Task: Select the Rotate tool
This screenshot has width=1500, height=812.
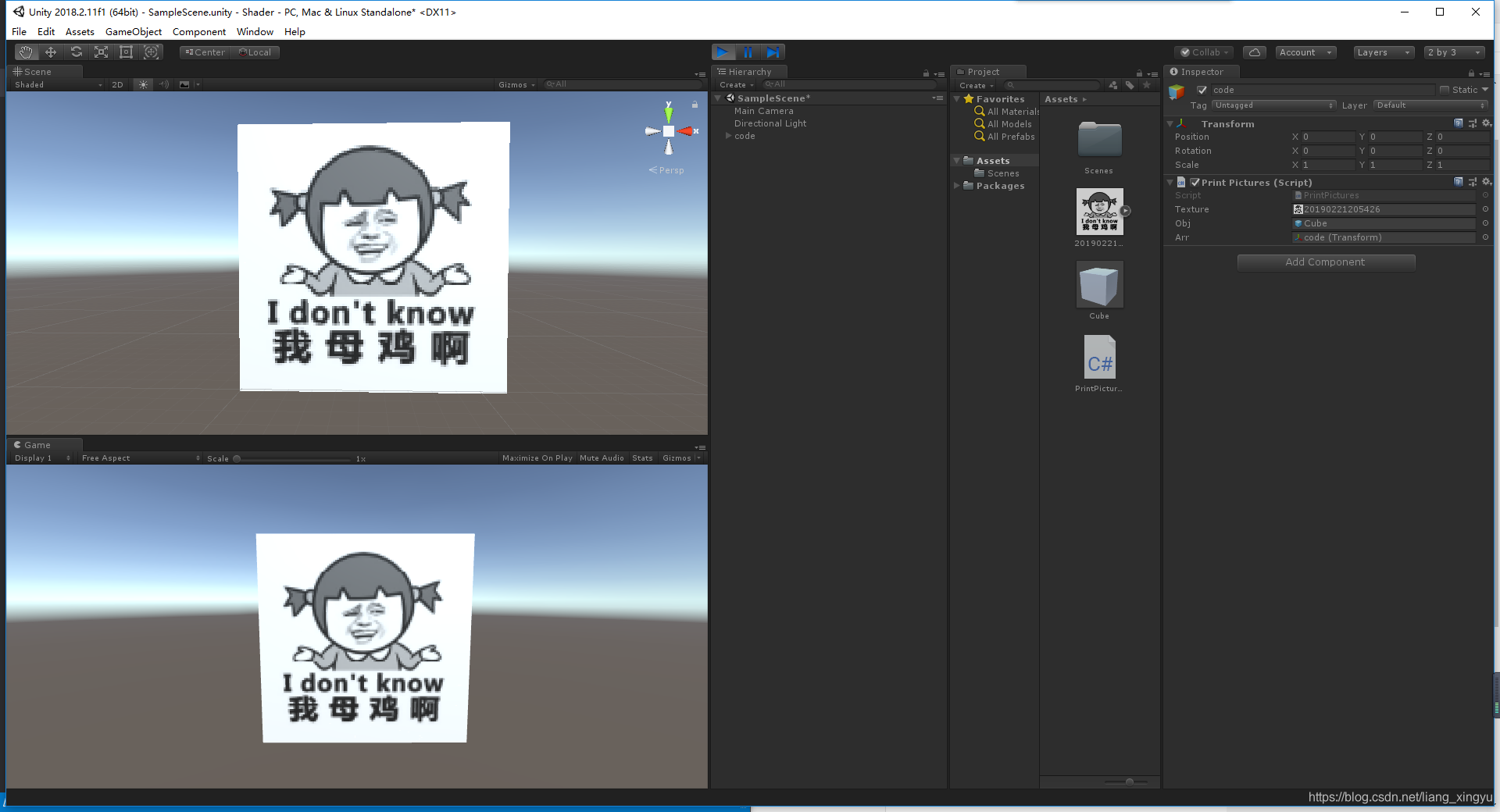Action: click(x=76, y=52)
